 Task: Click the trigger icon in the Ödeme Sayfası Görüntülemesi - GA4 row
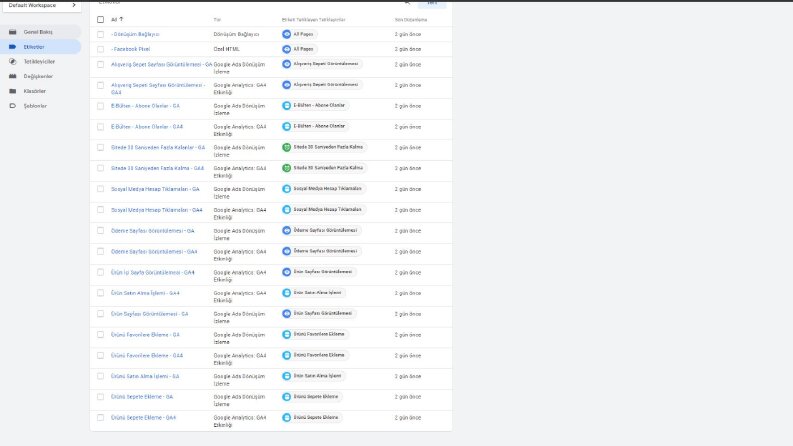coord(286,251)
